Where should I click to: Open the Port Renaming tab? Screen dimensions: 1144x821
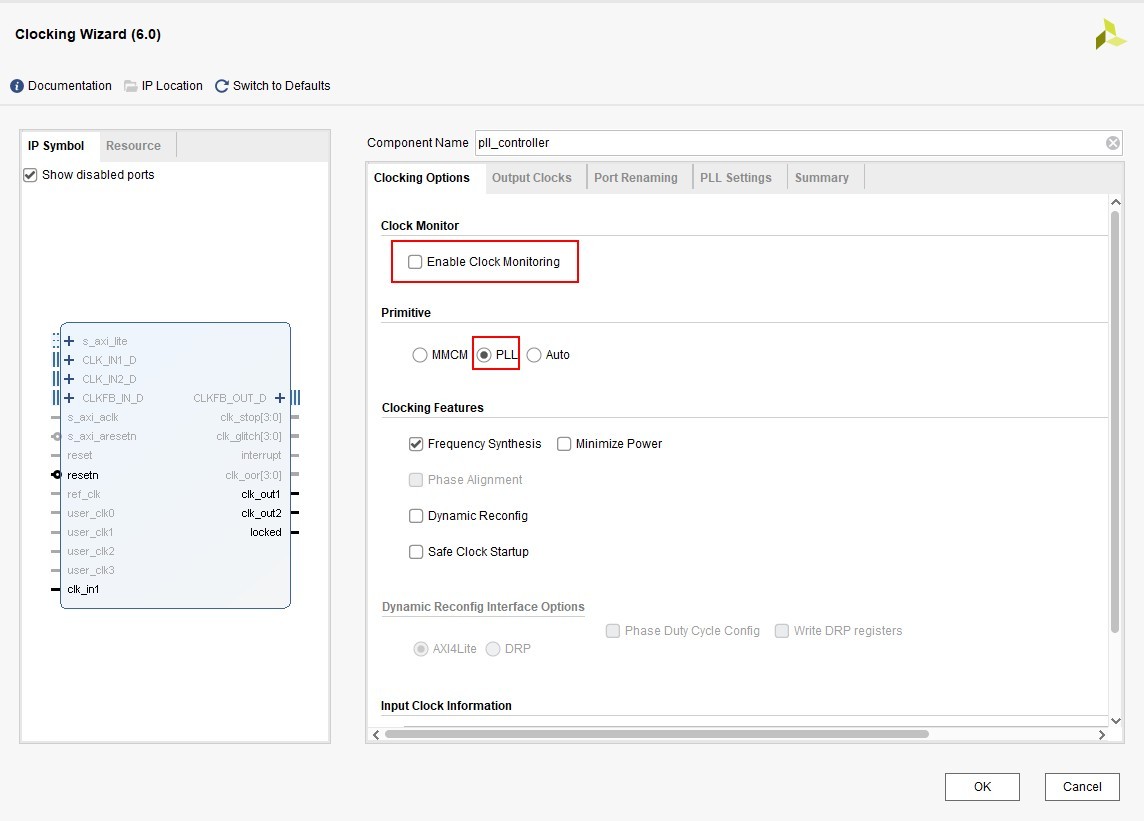(x=635, y=178)
